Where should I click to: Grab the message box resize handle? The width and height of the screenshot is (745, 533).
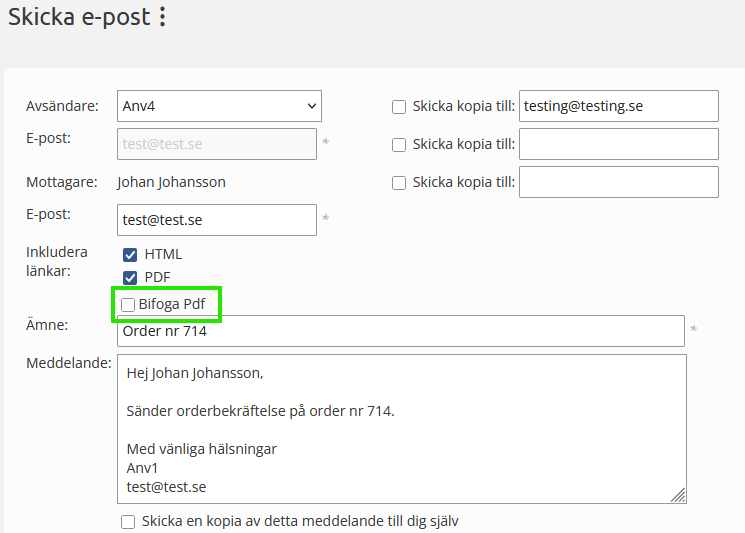(678, 494)
